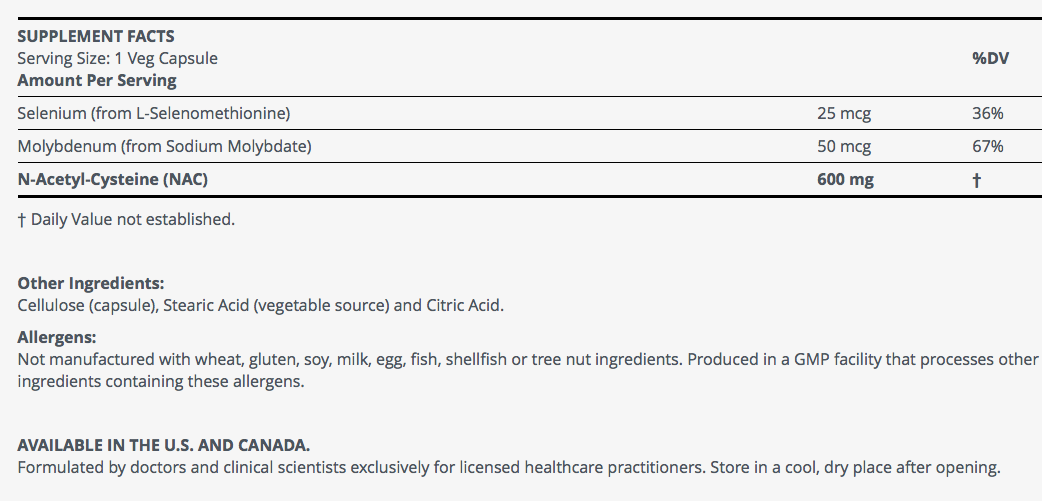The image size is (1042, 501).
Task: Click the Daily Value not established footnote
Action: coord(126,218)
